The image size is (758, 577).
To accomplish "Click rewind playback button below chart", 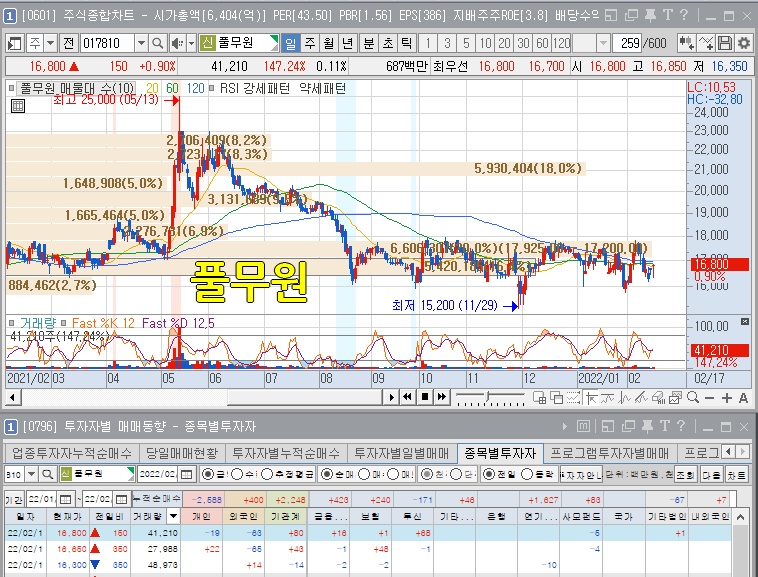I will pos(407,397).
